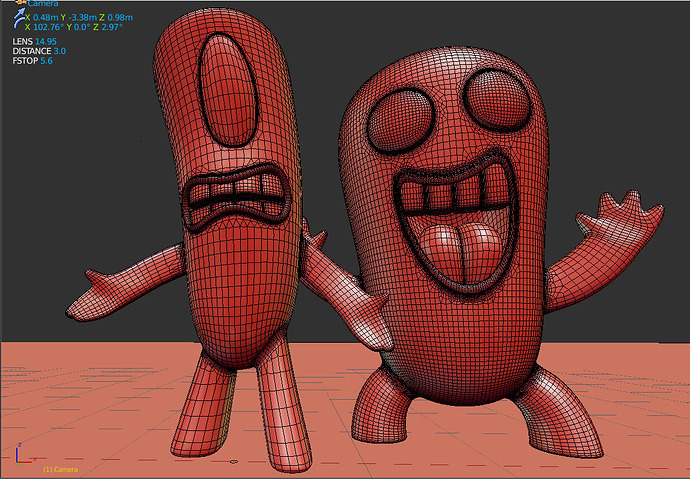Click the tall character's gritted teeth
This screenshot has width=690, height=479.
(x=235, y=197)
